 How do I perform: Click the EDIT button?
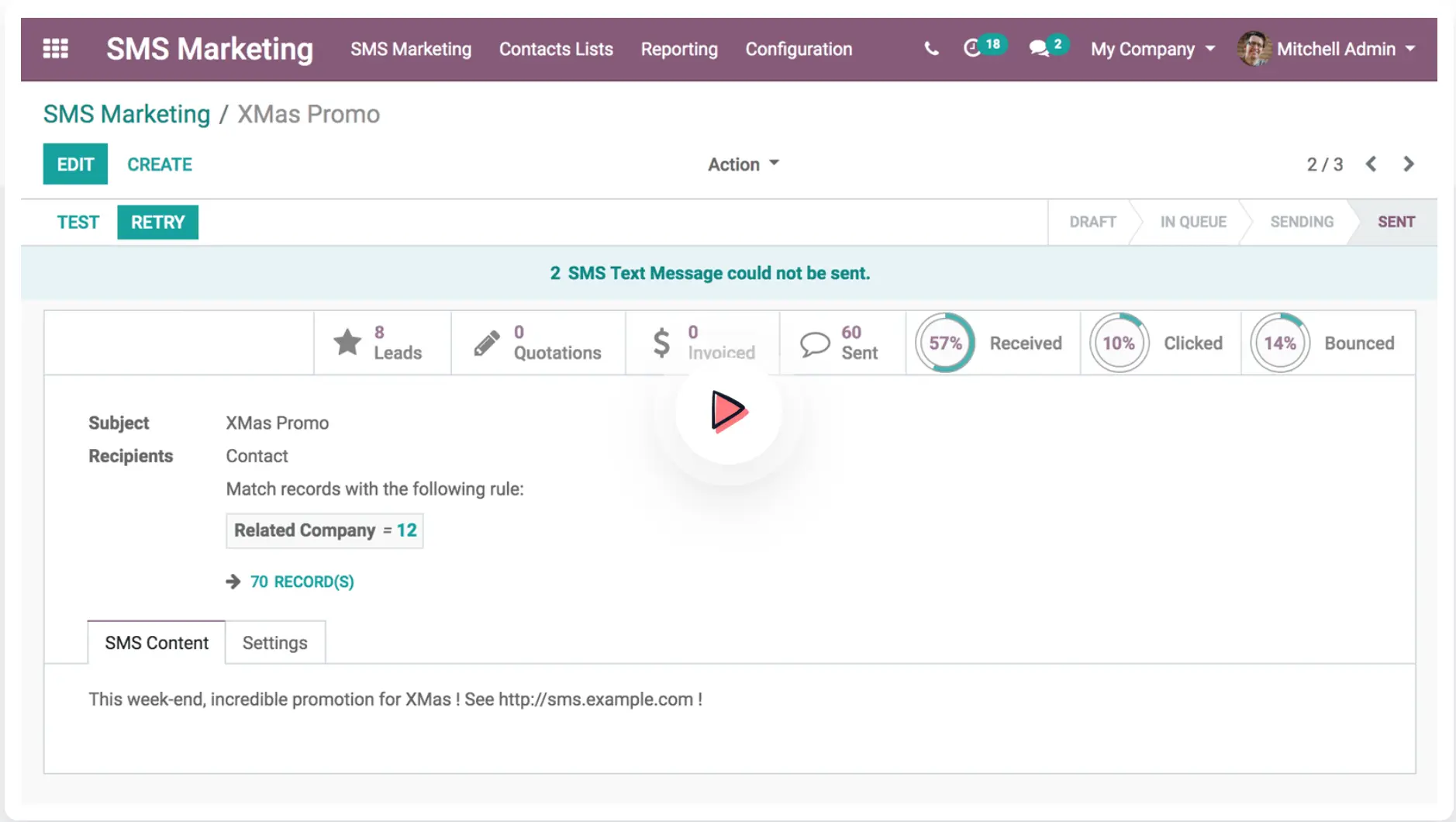[75, 164]
